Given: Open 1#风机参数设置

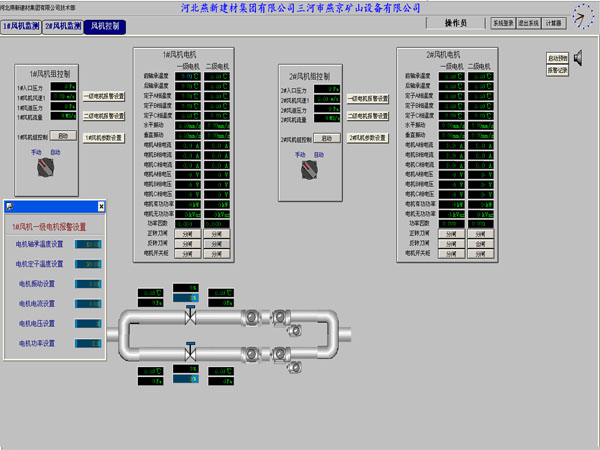Looking at the screenshot, I should click(104, 137).
